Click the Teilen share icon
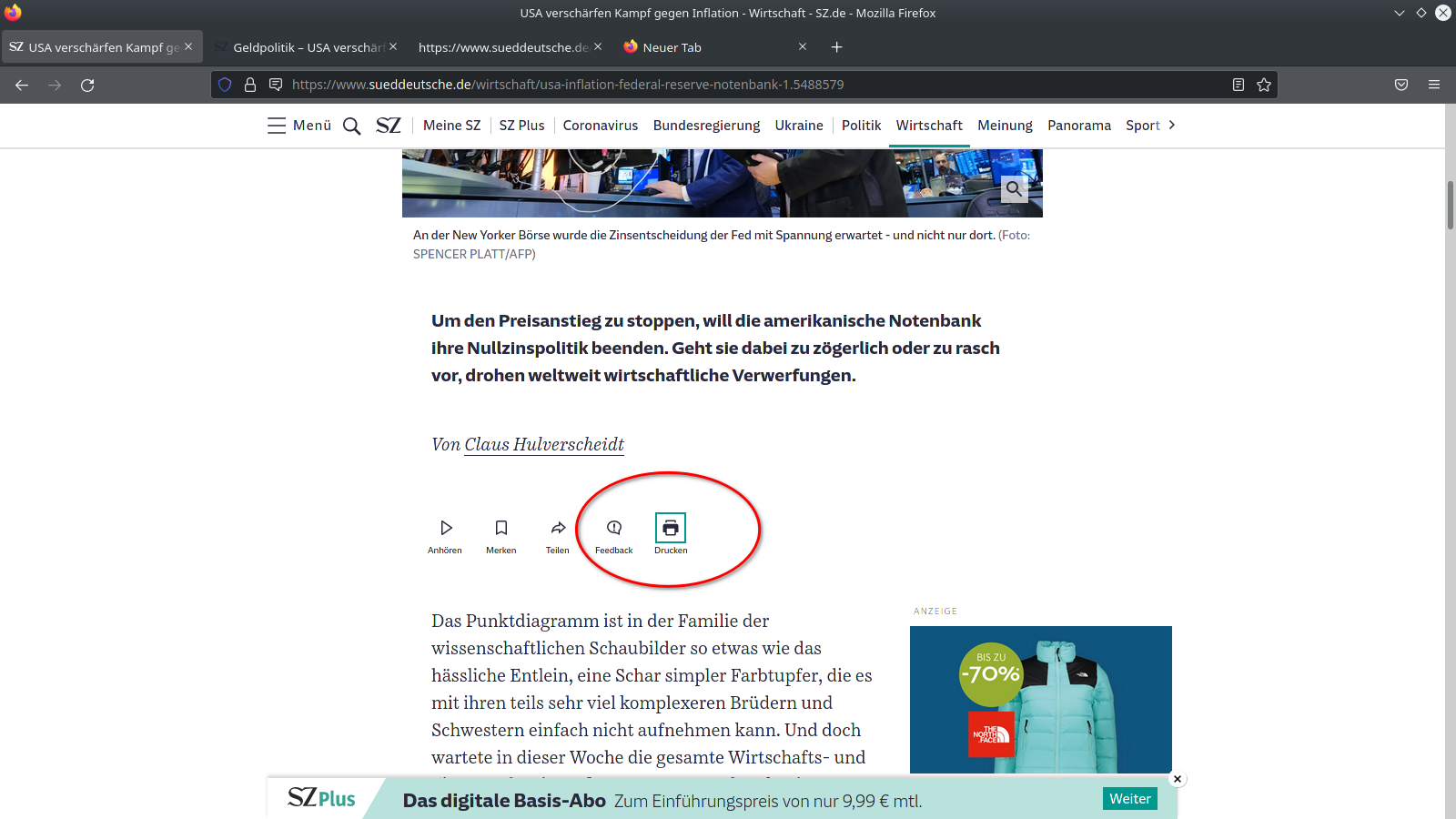Viewport: 1456px width, 819px height. [558, 529]
